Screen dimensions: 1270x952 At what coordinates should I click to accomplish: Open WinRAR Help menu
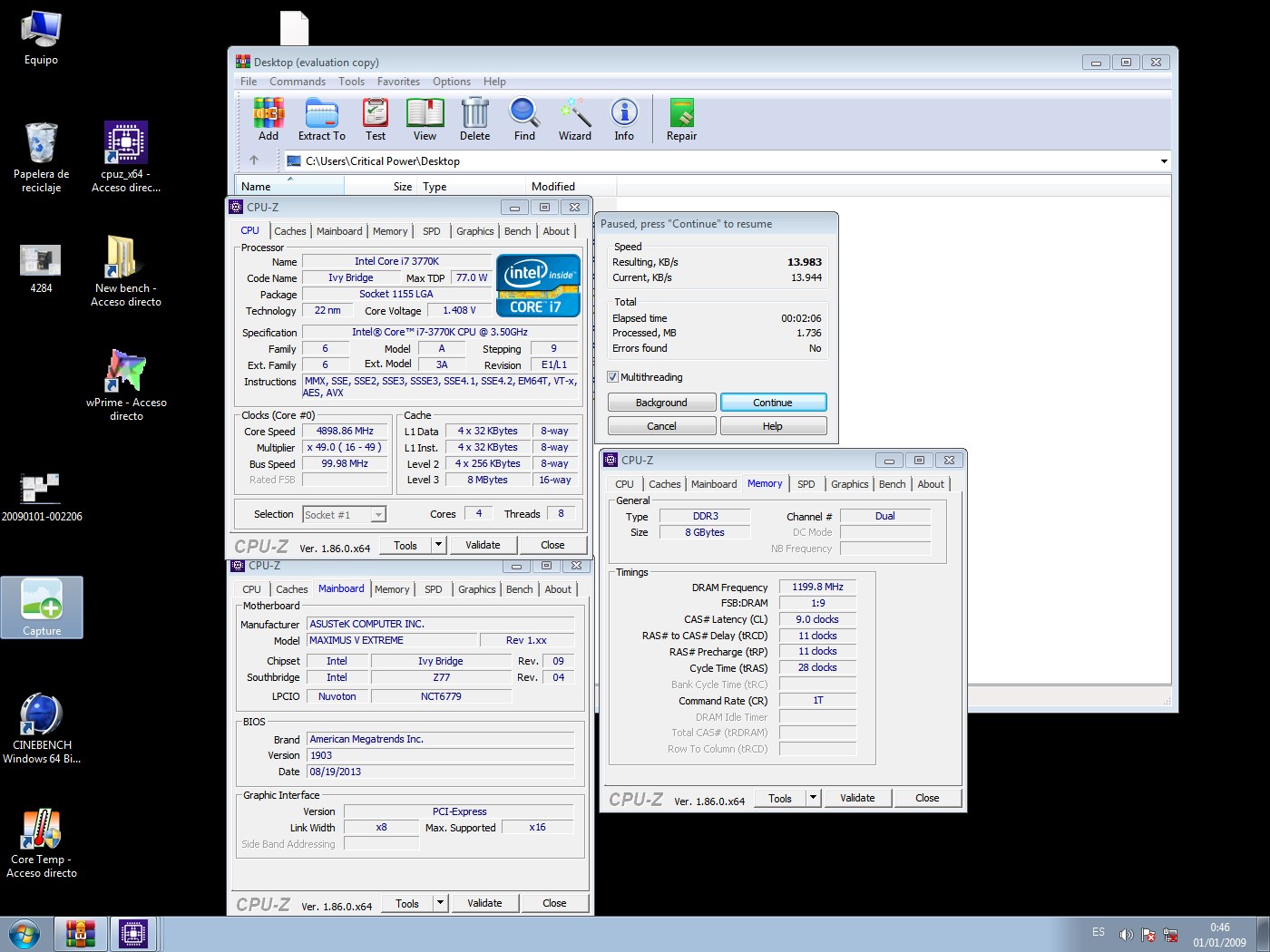[x=494, y=82]
